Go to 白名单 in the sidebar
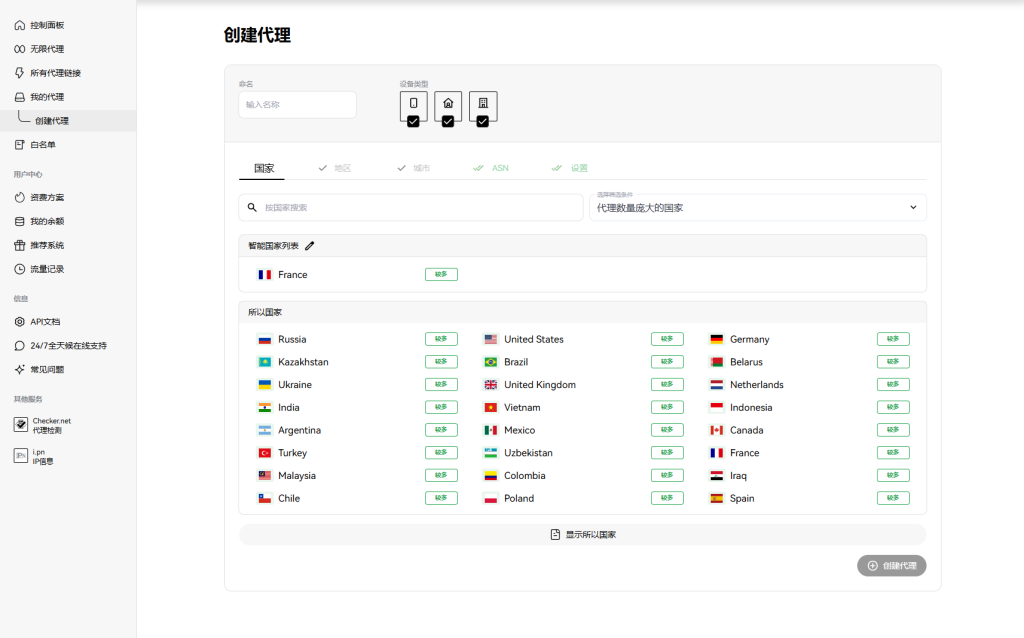This screenshot has height=638, width=1024. (42, 145)
